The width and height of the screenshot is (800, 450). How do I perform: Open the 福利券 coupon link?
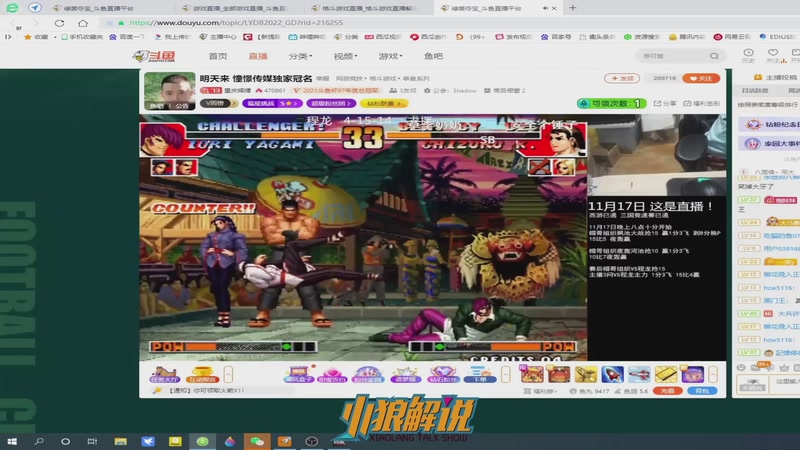click(541, 391)
